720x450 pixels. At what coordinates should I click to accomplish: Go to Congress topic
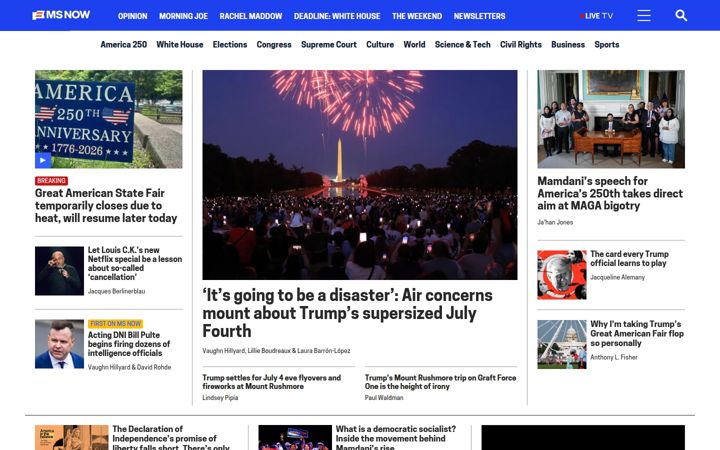click(x=274, y=45)
